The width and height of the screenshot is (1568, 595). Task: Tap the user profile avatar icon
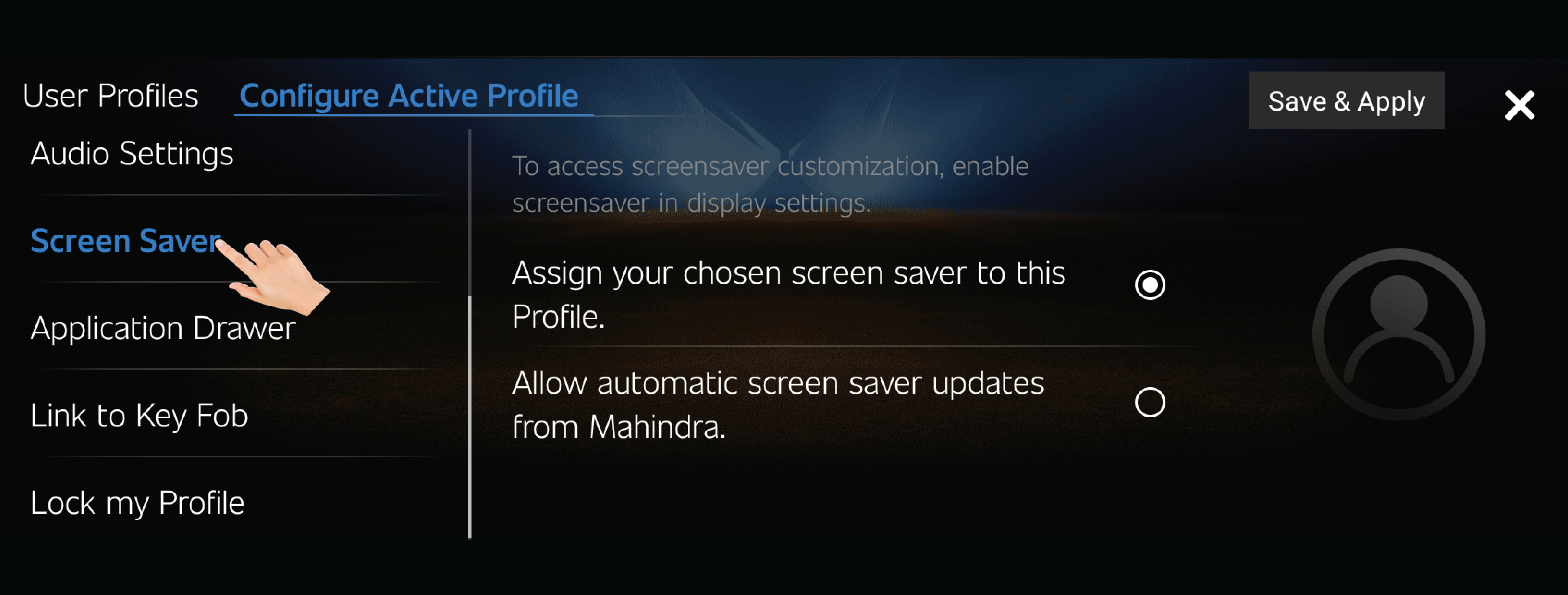[x=1398, y=334]
